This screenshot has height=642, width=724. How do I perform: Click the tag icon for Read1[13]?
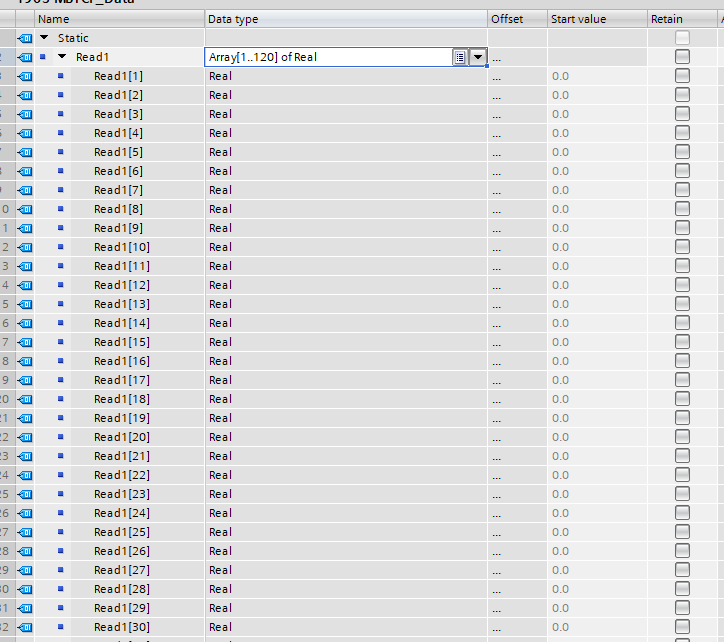(25, 304)
